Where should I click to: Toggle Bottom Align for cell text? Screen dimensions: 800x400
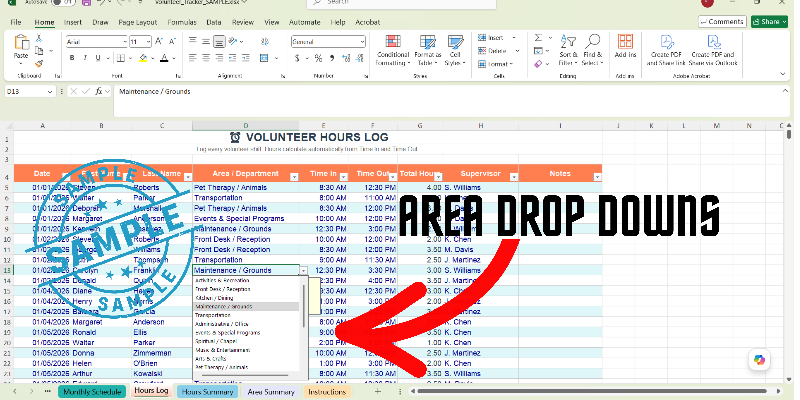(x=219, y=41)
